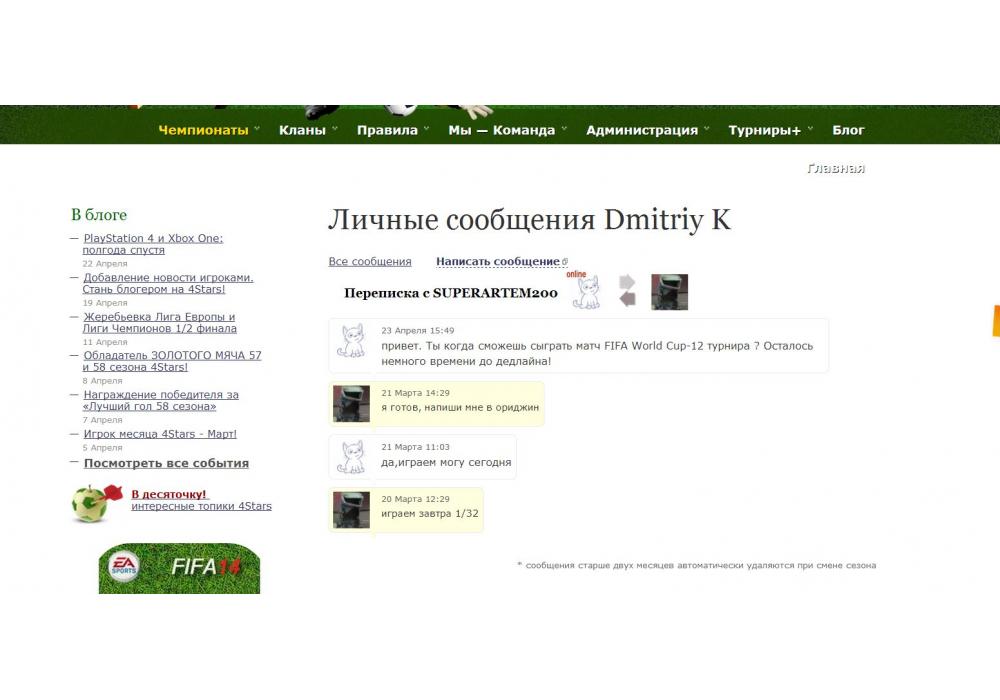Image resolution: width=1000 pixels, height=700 pixels.
Task: Click the grey exchange arrows icon
Action: 627,291
